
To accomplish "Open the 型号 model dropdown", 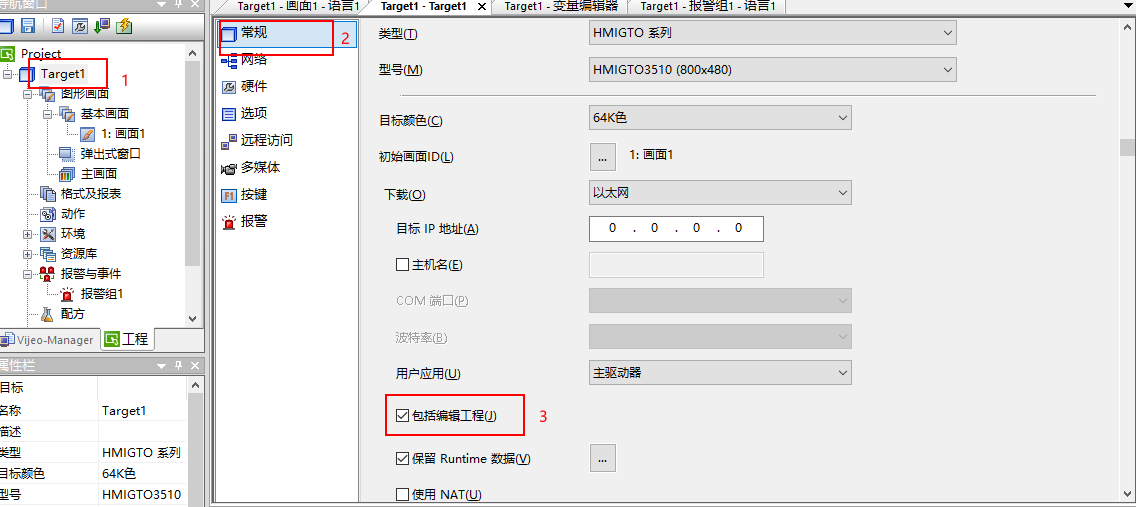I will (x=772, y=70).
